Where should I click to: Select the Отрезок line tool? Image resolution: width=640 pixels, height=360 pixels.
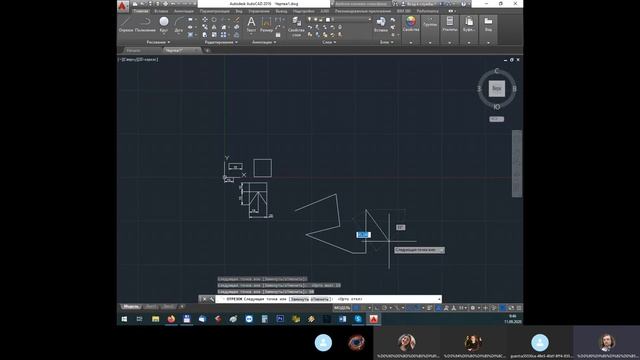click(x=126, y=24)
